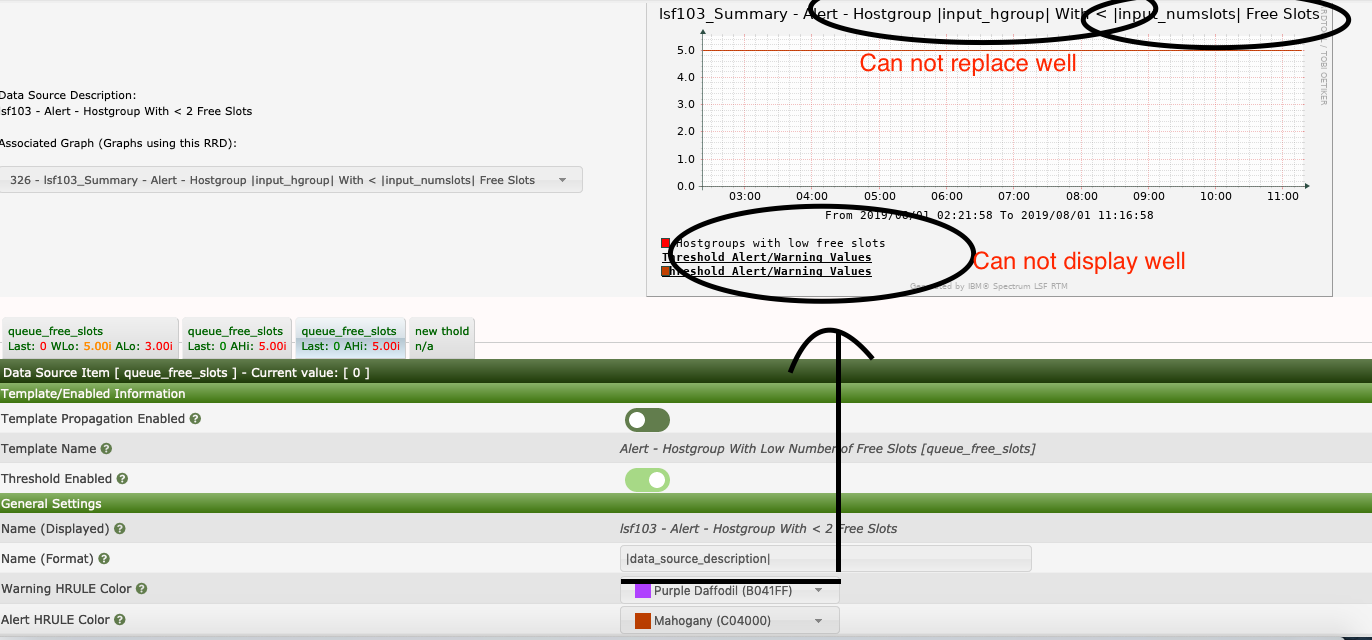Open the Alert HRULE Color dropdown
1372x640 pixels.
tap(730, 620)
